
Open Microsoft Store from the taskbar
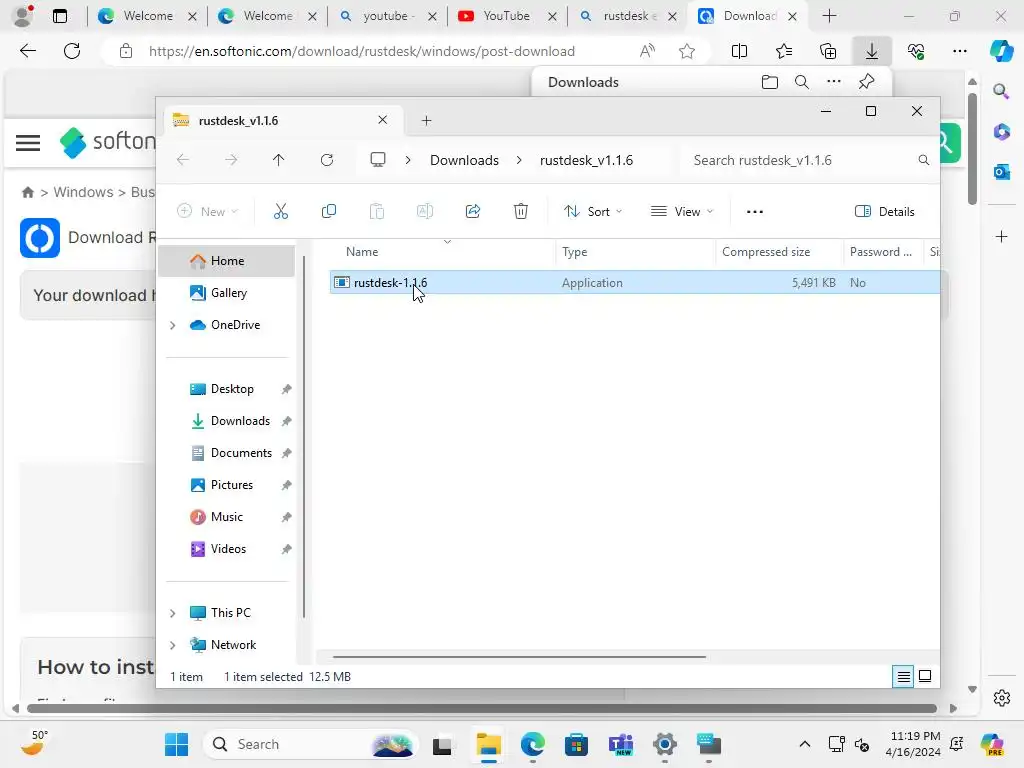click(x=576, y=744)
